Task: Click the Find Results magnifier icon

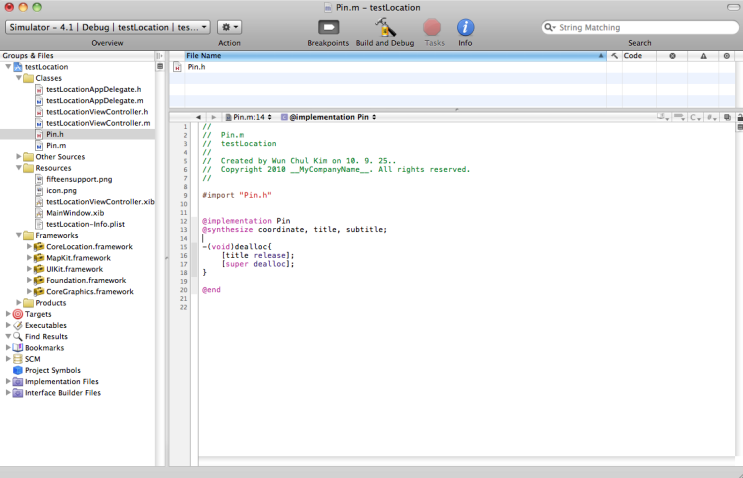Action: 18,336
